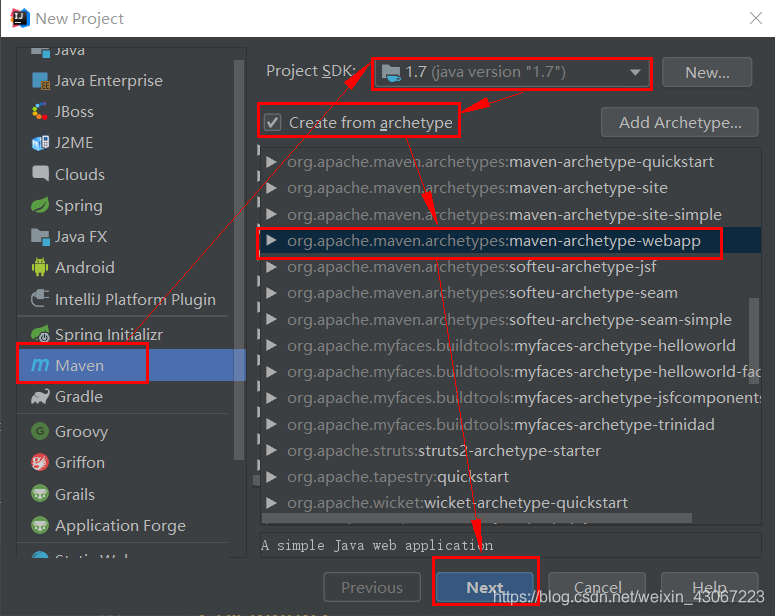The height and width of the screenshot is (616, 775).
Task: Expand softeu-archetype-seam arrow
Action: pyautogui.click(x=271, y=293)
